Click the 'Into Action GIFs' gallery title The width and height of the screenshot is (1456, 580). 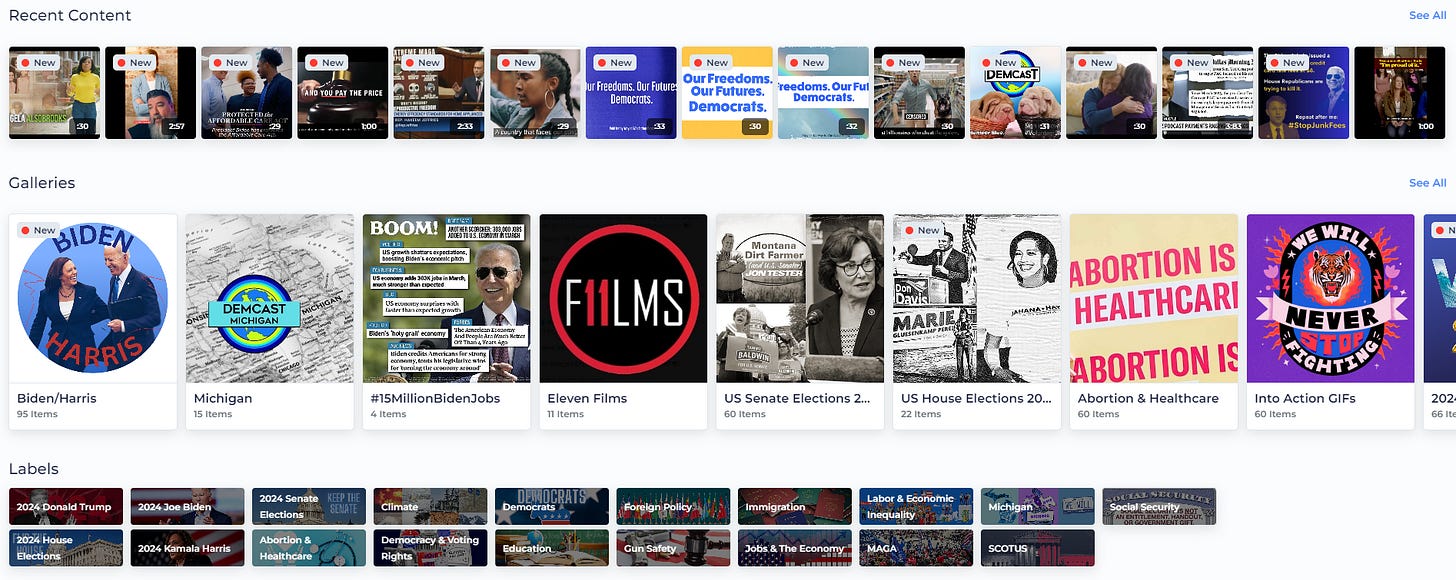pos(1305,398)
